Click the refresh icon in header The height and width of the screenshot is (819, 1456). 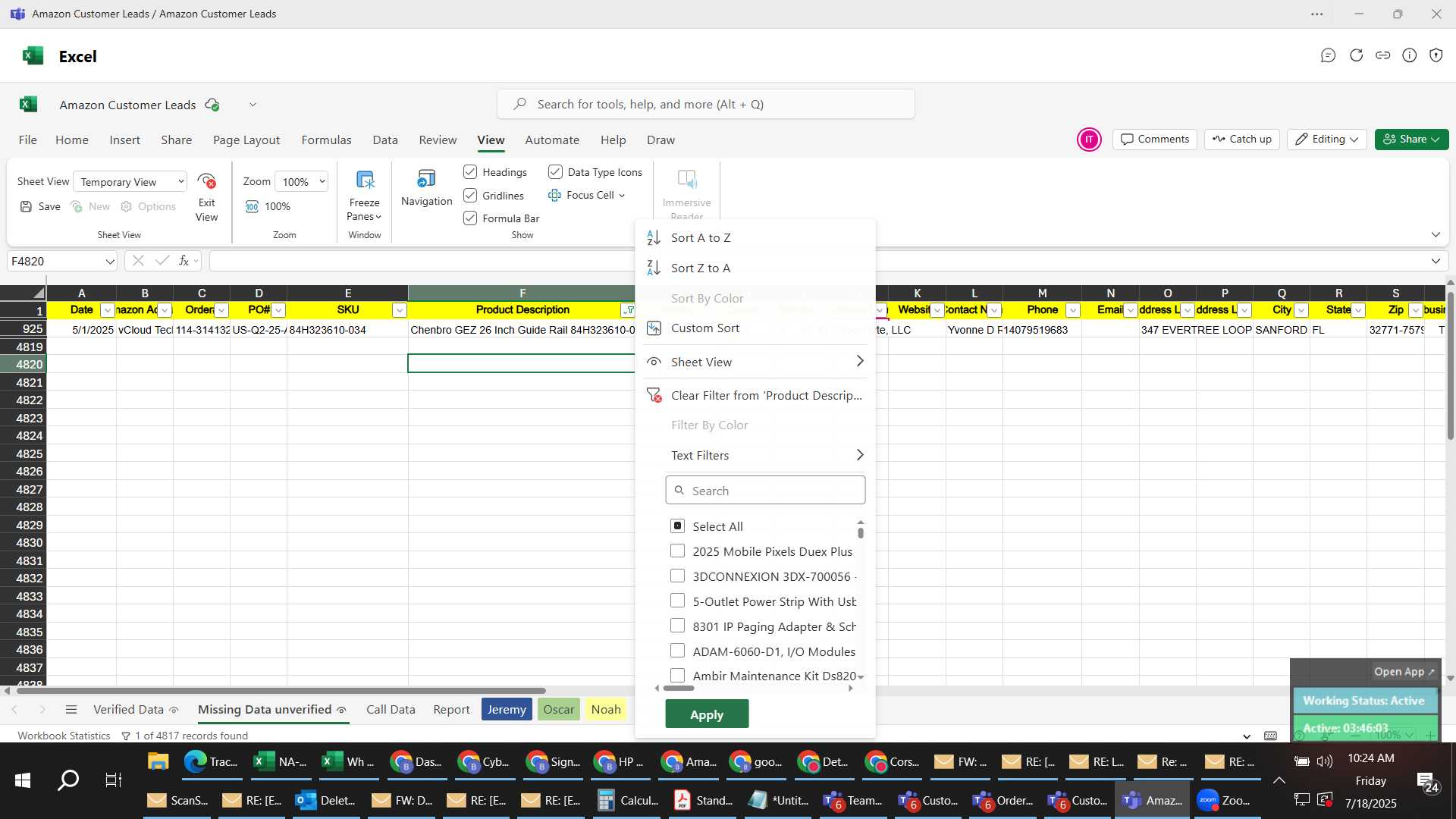[x=1356, y=55]
